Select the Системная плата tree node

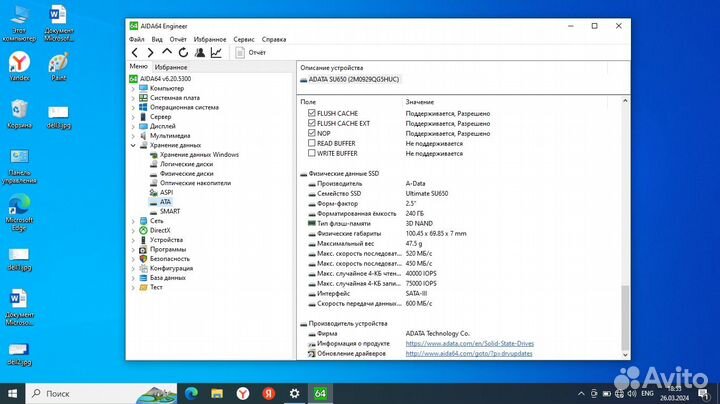[x=174, y=98]
